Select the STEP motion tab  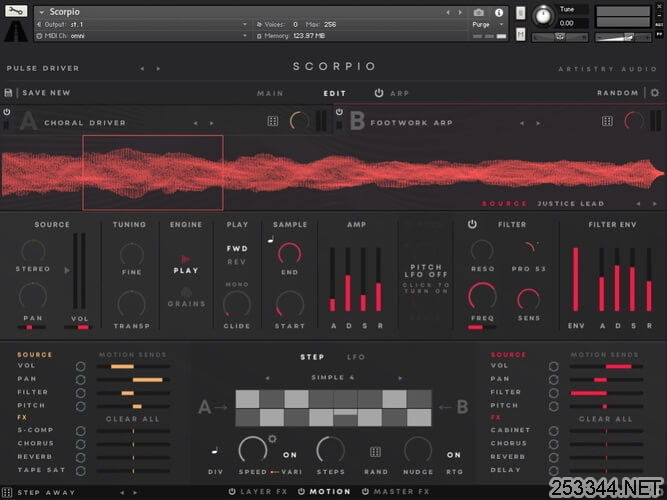click(x=313, y=357)
